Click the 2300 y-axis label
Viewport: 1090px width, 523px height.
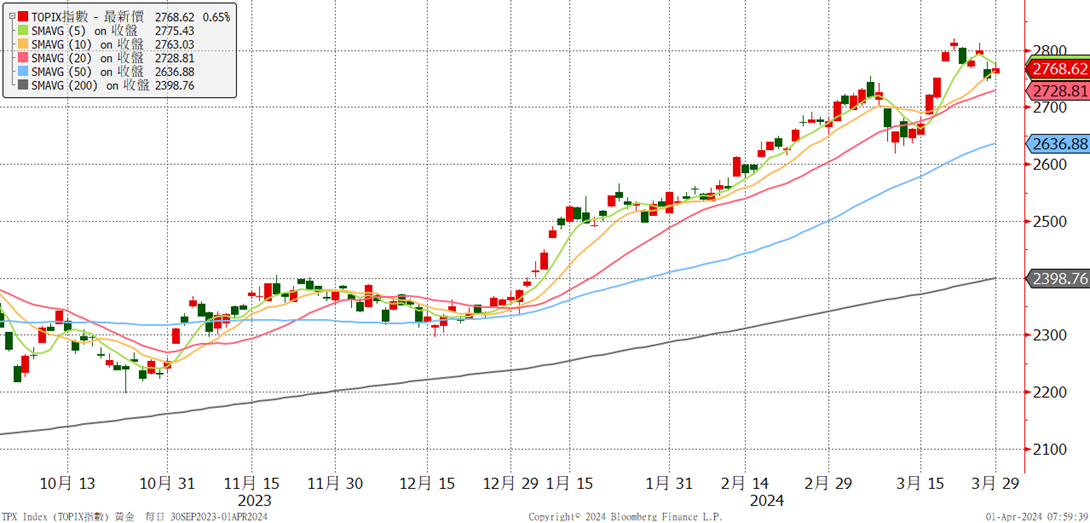(1048, 335)
